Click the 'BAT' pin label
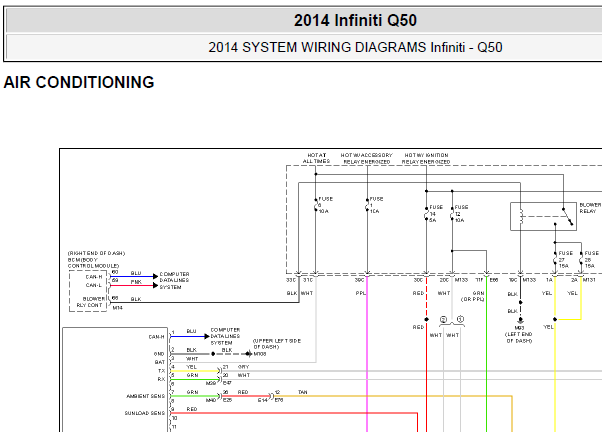602x432 pixels. point(160,362)
